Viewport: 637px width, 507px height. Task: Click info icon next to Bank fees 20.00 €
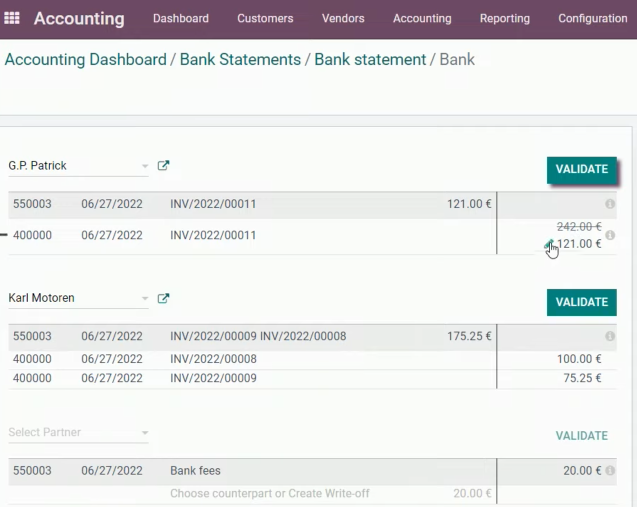pos(610,470)
